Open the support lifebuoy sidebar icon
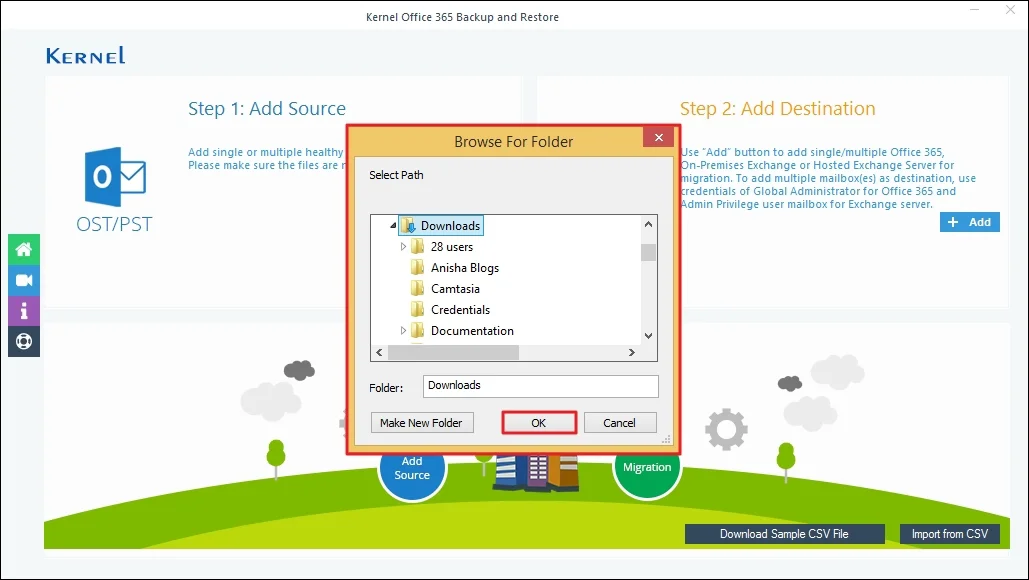 click(x=24, y=342)
